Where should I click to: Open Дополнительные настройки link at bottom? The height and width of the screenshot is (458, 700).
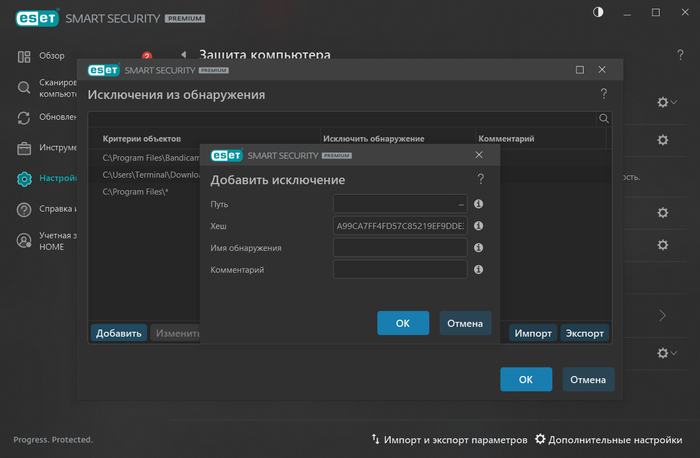click(610, 439)
